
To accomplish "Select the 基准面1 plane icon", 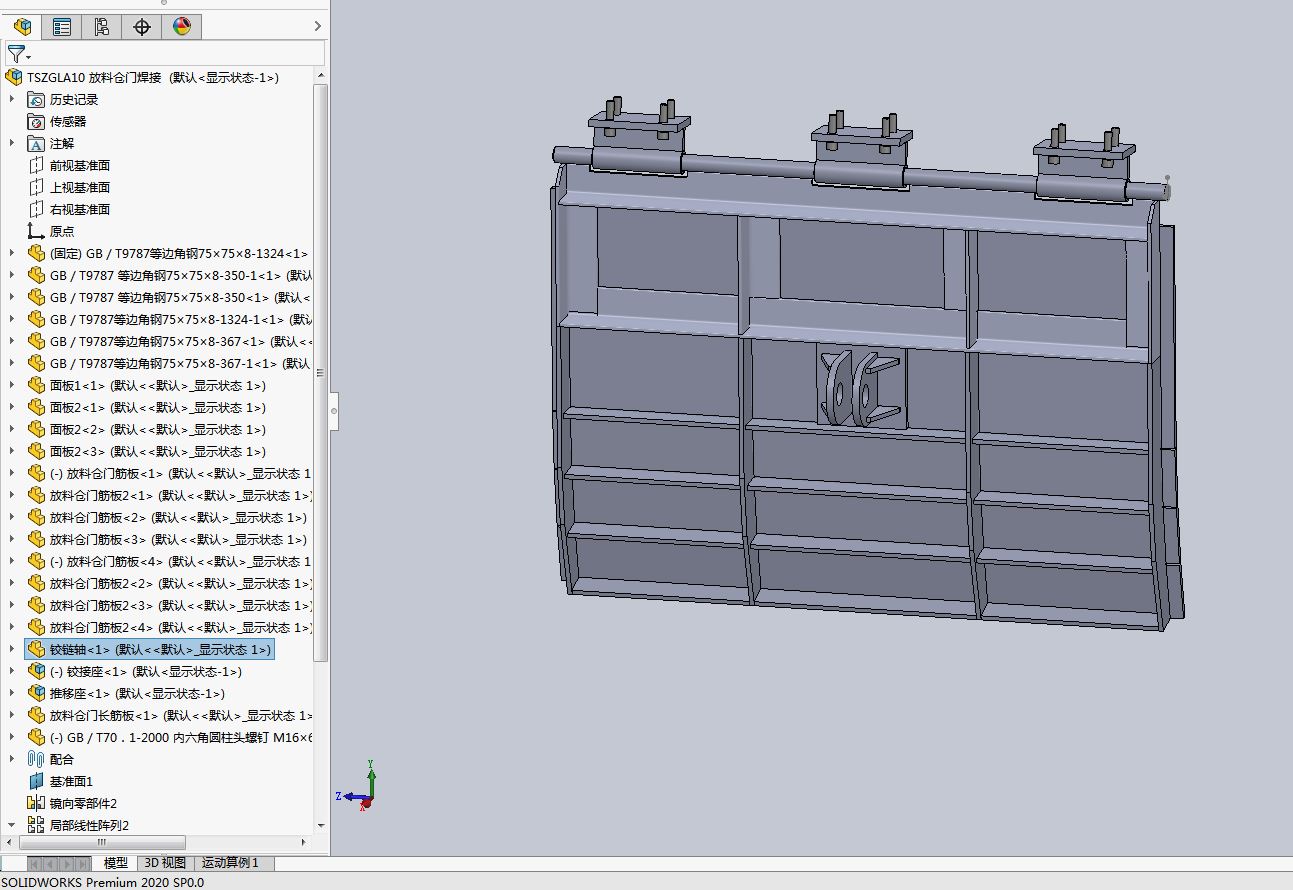I will point(36,781).
